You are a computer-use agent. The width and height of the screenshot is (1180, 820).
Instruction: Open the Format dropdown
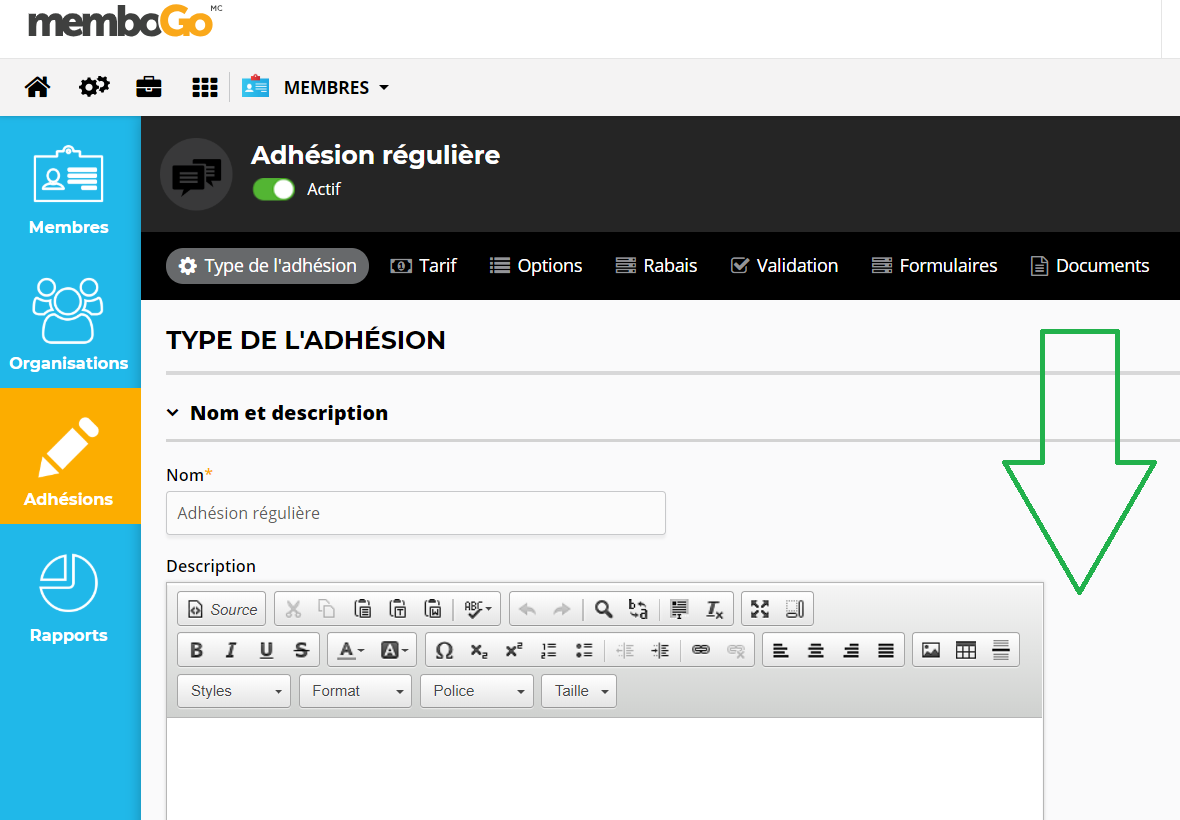(355, 691)
